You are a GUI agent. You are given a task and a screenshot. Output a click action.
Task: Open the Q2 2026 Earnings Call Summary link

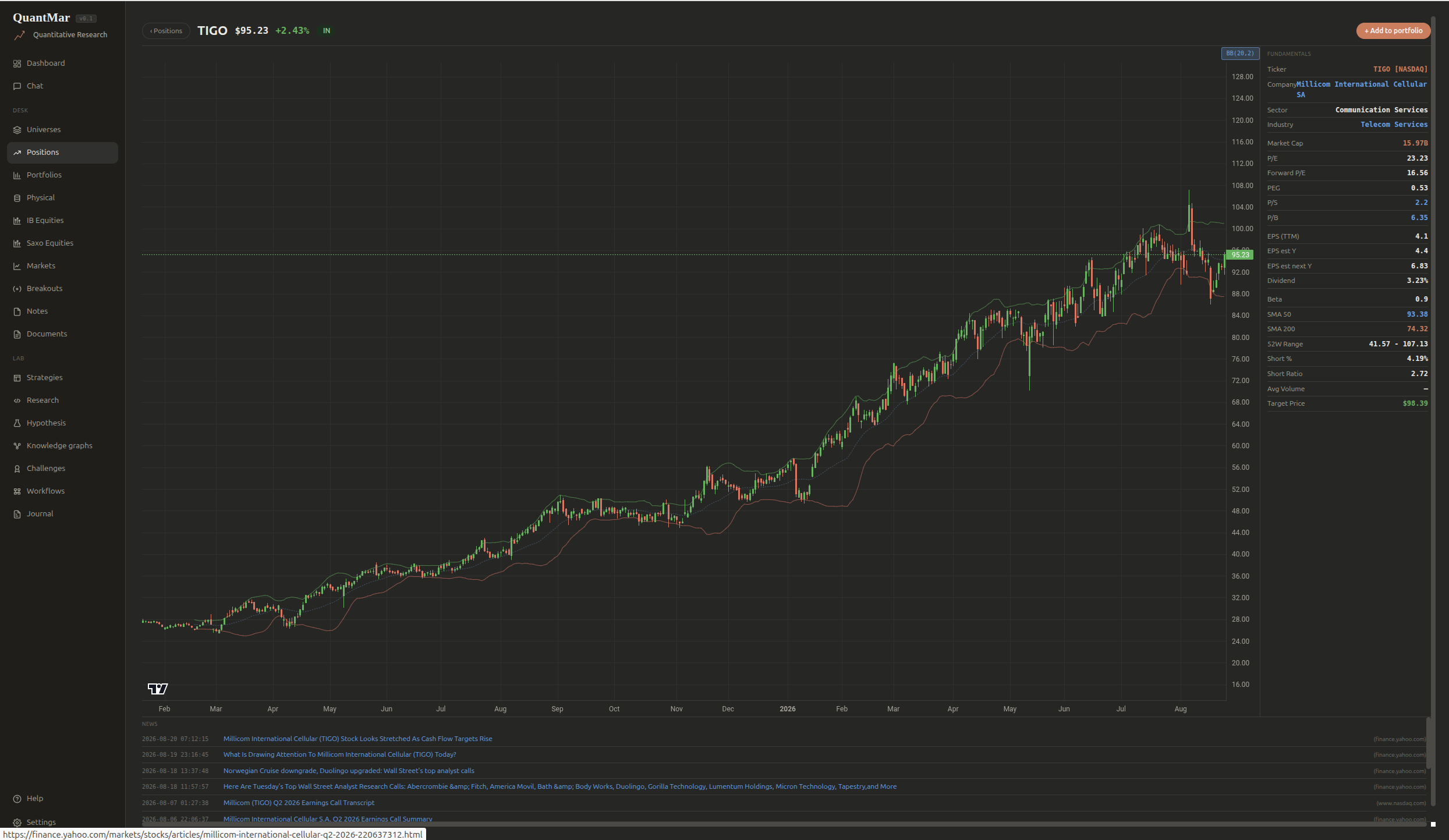point(328,818)
